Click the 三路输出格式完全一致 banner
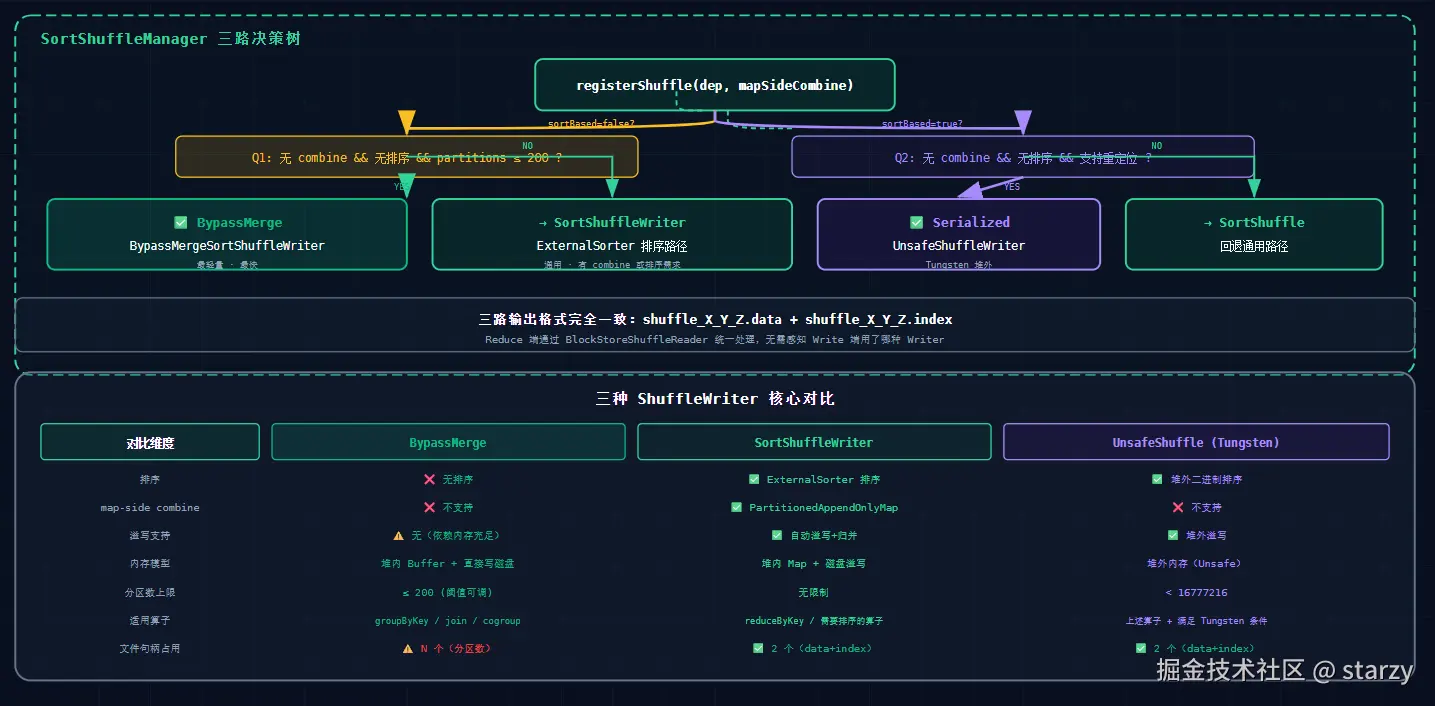 [715, 325]
